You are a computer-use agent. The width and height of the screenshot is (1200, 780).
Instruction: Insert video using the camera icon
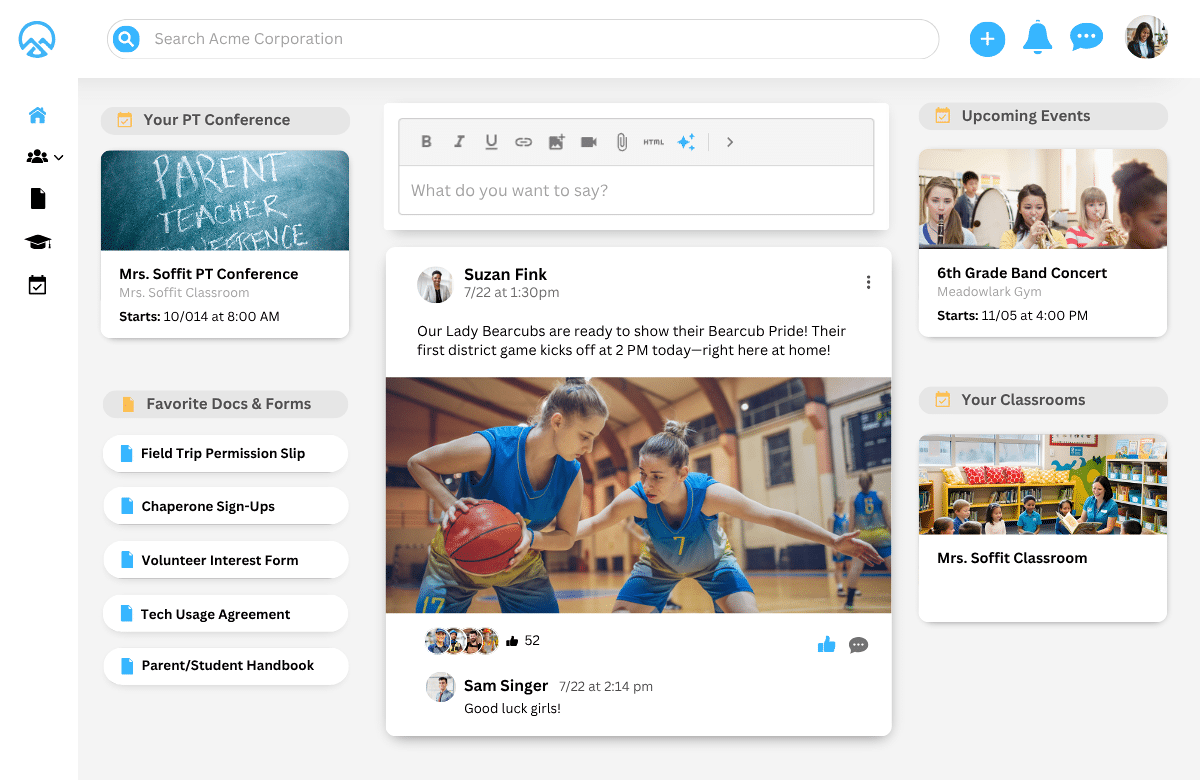[589, 142]
